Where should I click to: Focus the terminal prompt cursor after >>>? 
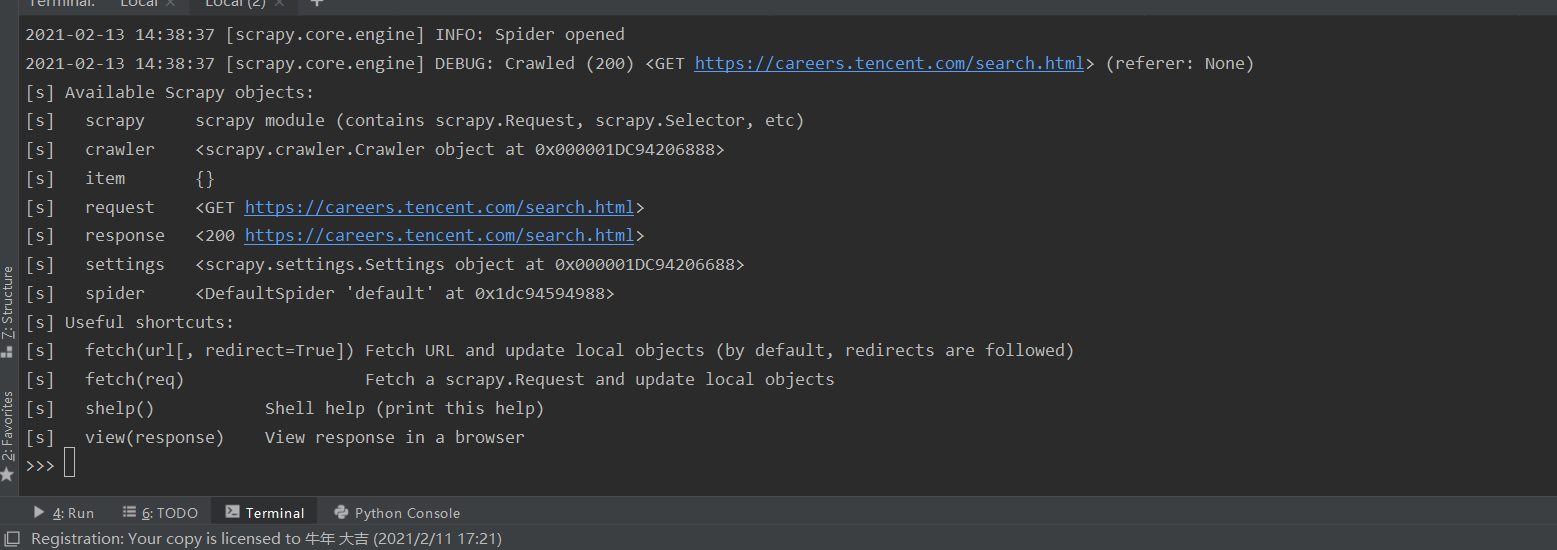pyautogui.click(x=69, y=462)
